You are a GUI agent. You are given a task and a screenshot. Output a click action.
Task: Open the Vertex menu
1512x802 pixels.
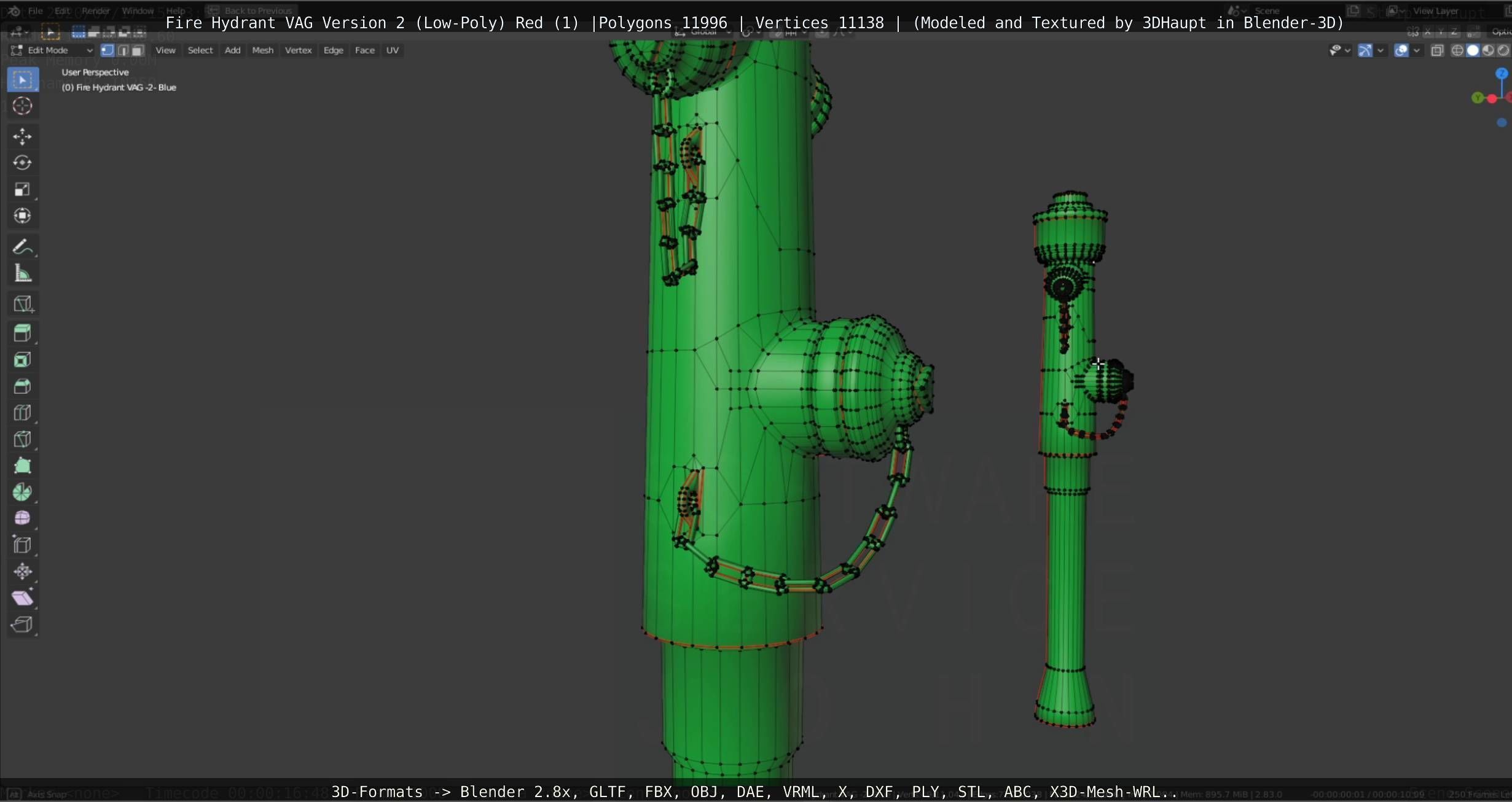(x=298, y=50)
